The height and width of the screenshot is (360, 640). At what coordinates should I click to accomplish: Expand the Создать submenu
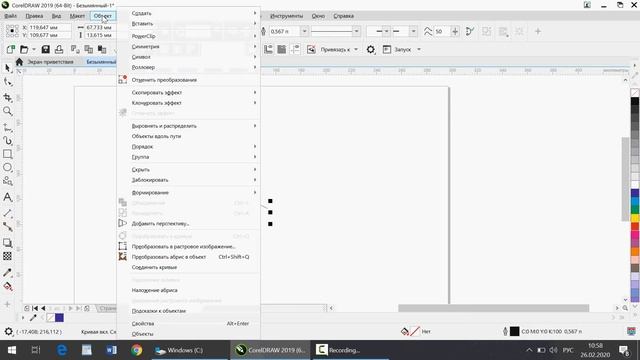[189, 13]
